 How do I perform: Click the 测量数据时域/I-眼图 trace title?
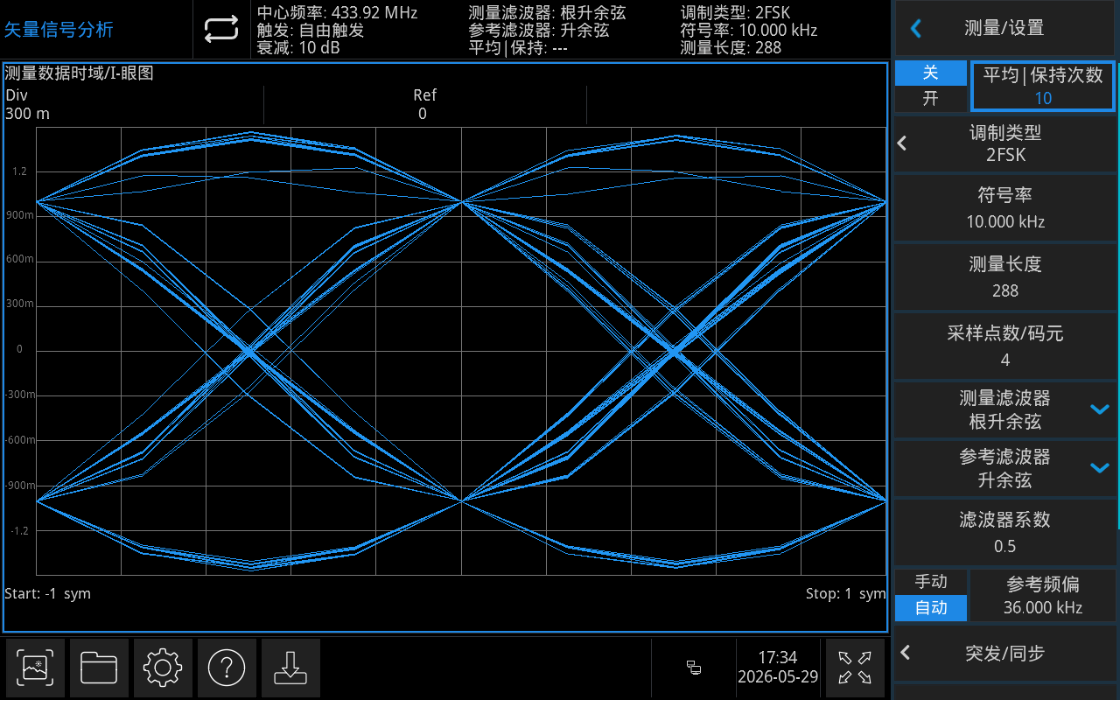click(79, 73)
